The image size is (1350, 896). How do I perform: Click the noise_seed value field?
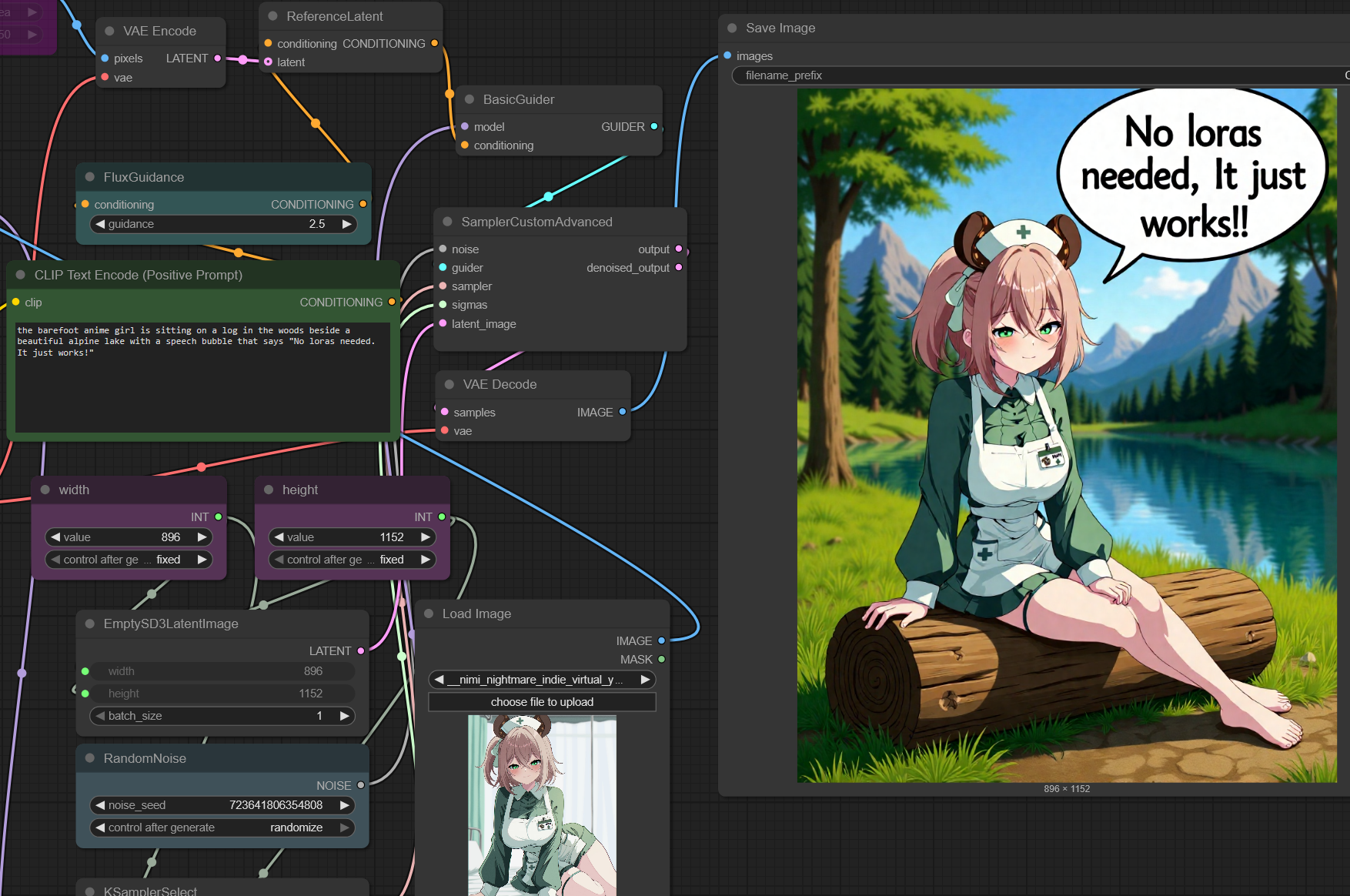click(x=222, y=805)
